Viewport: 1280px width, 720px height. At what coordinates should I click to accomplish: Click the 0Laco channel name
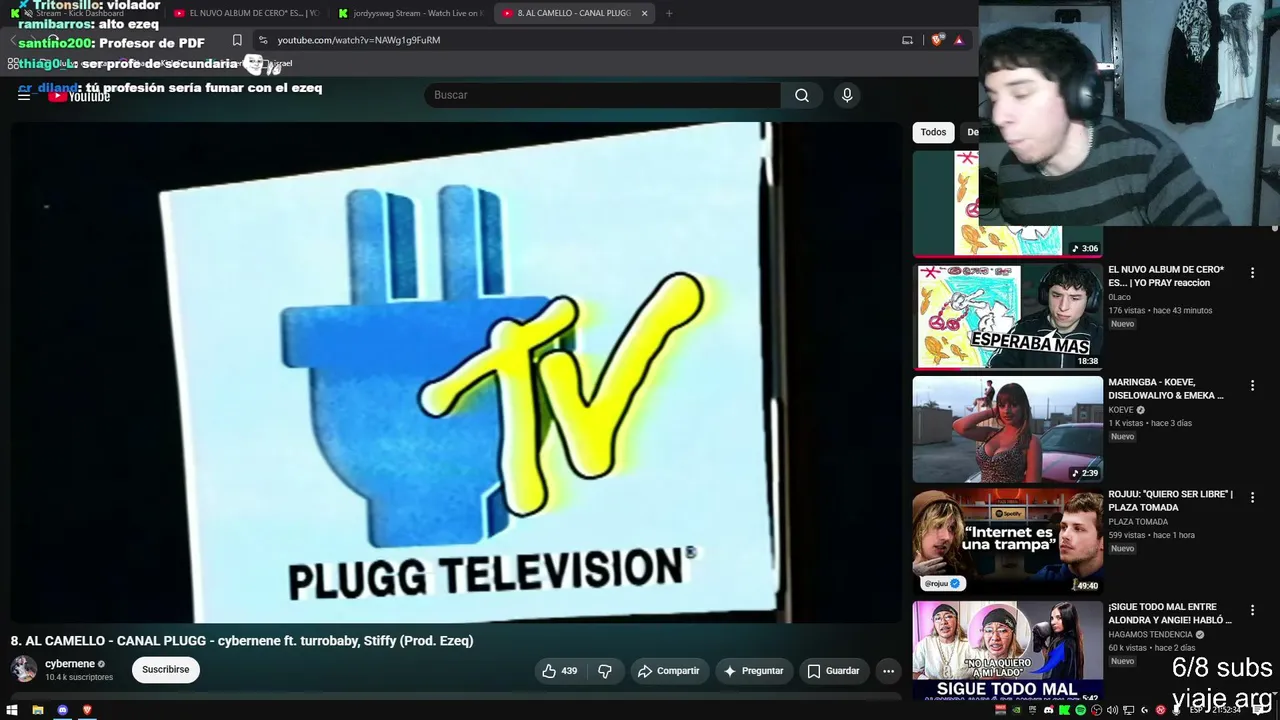click(x=1119, y=297)
